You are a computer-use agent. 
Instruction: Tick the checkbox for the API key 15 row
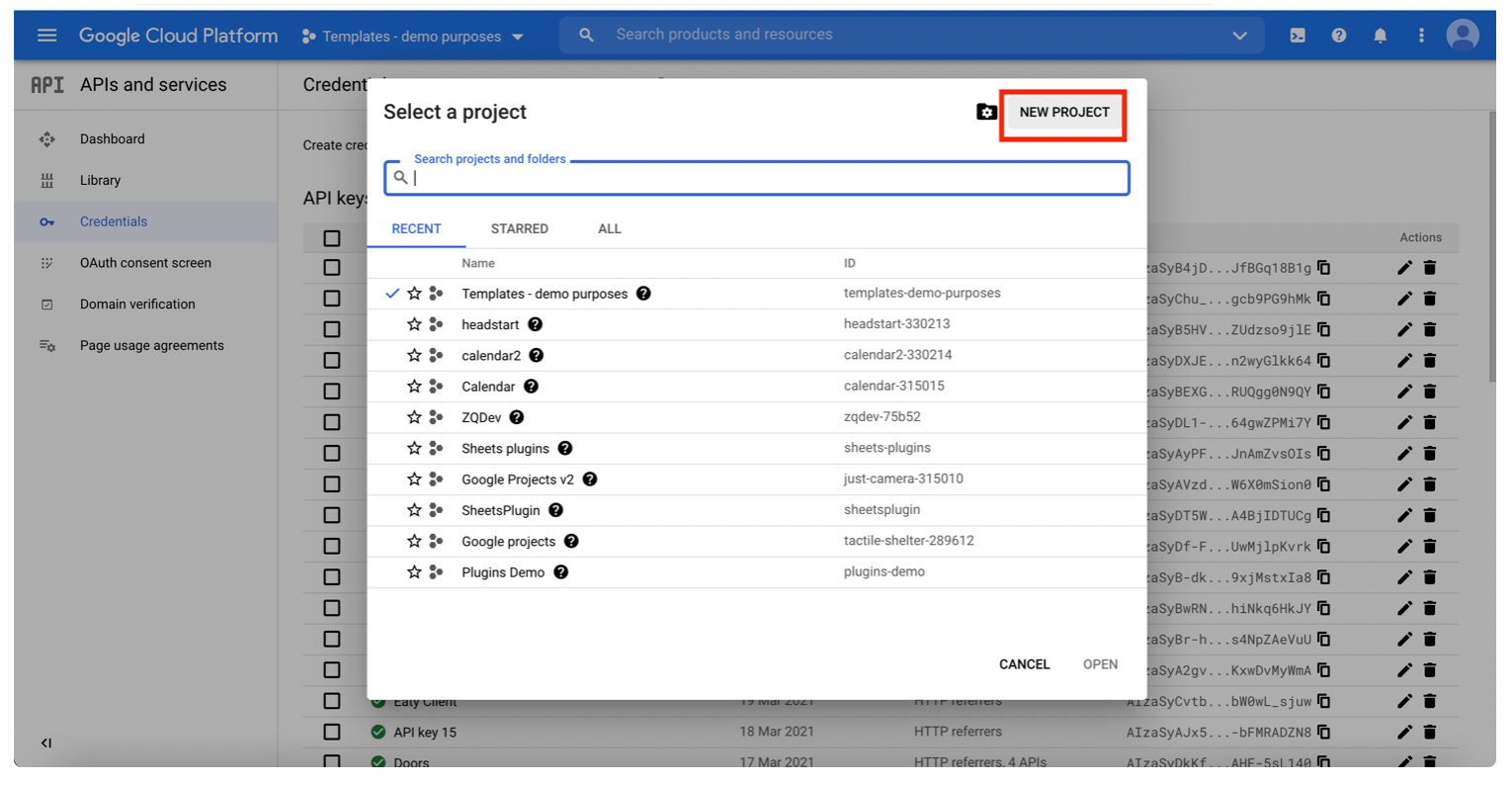click(332, 733)
